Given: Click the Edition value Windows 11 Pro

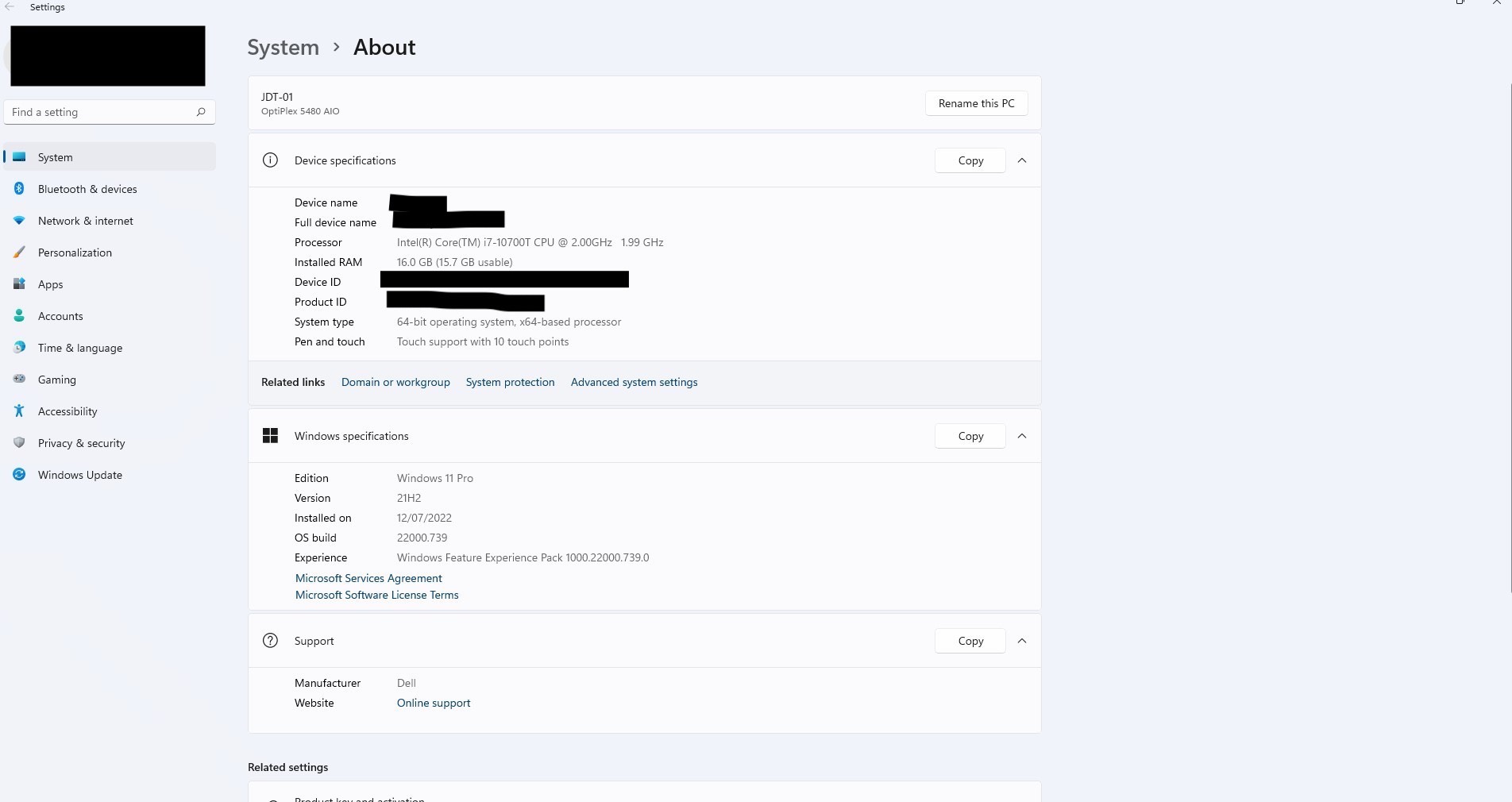Looking at the screenshot, I should click(x=435, y=478).
